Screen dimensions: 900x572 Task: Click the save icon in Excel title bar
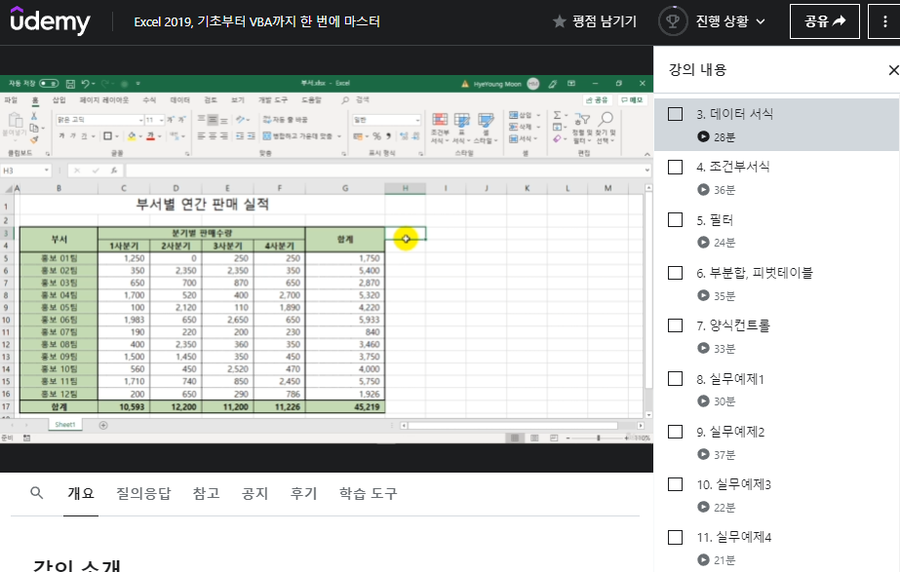pyautogui.click(x=70, y=84)
